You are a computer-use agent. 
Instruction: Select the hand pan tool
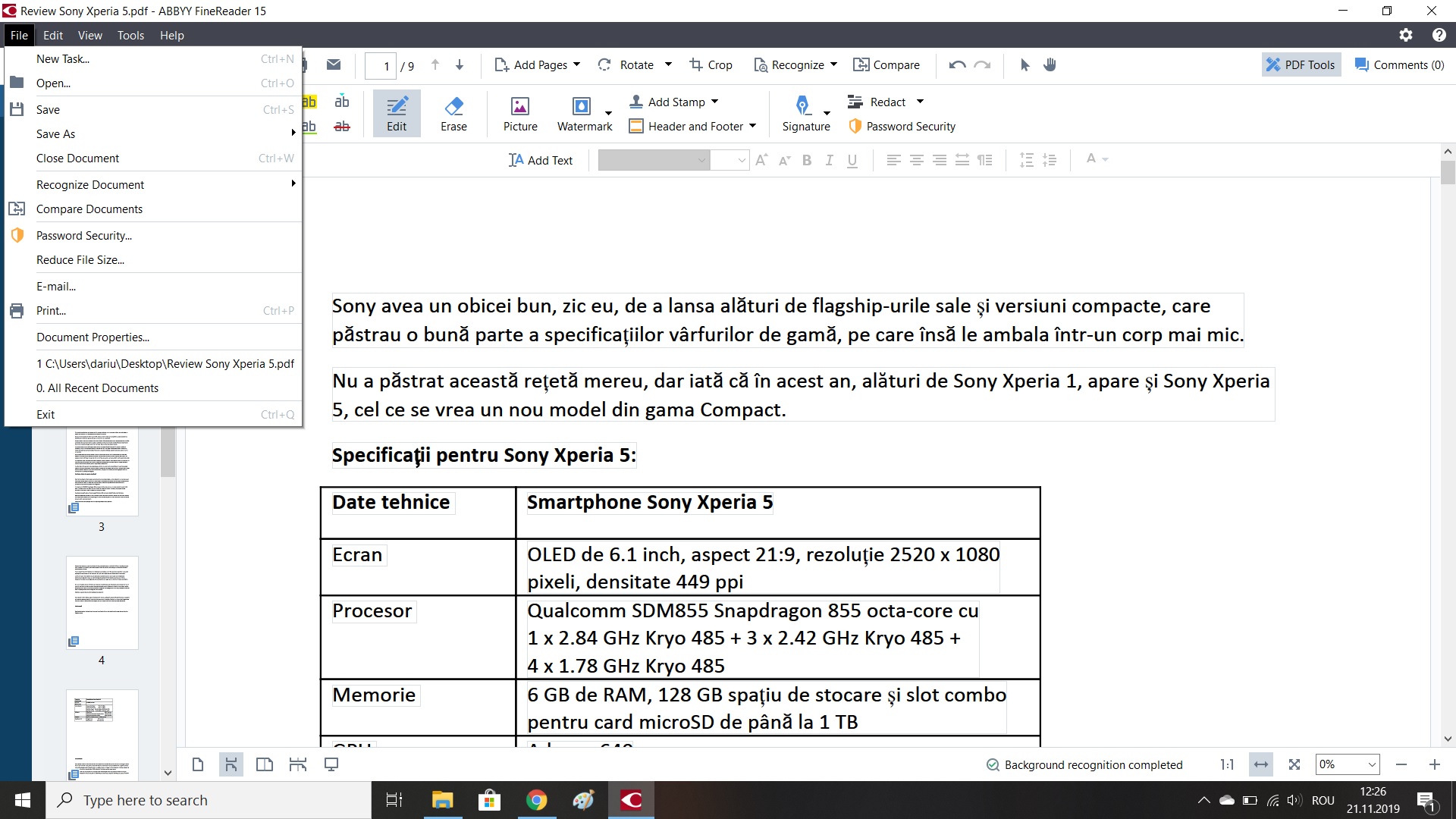coord(1050,65)
